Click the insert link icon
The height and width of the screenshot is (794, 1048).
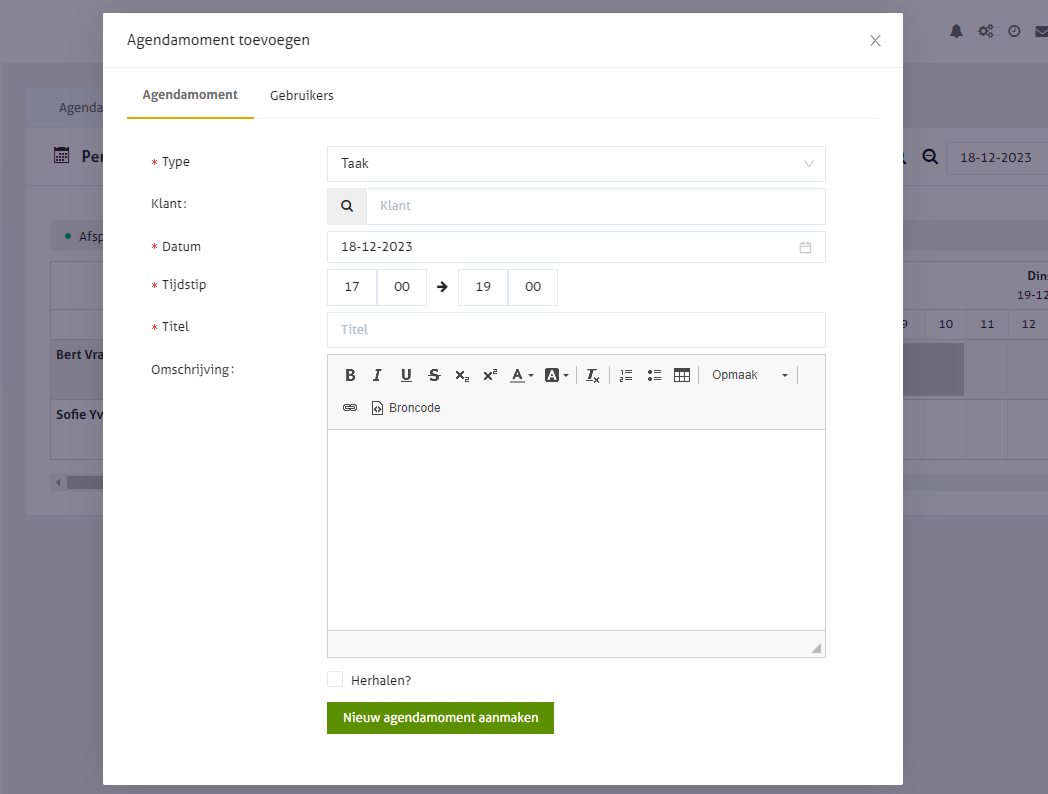coord(350,408)
